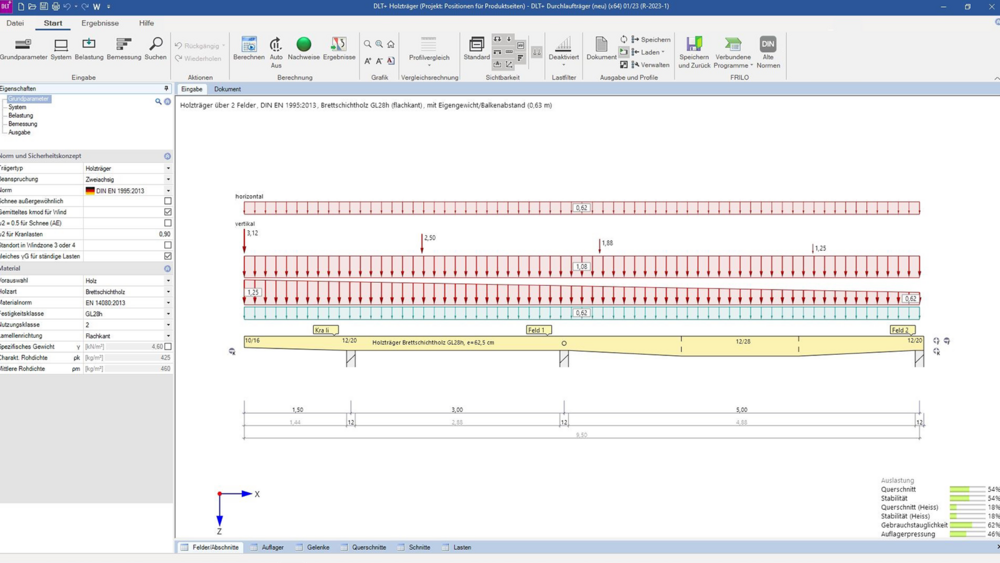Switch to the Ergebnisse ribbon tab
1000x563 pixels.
(x=99, y=23)
